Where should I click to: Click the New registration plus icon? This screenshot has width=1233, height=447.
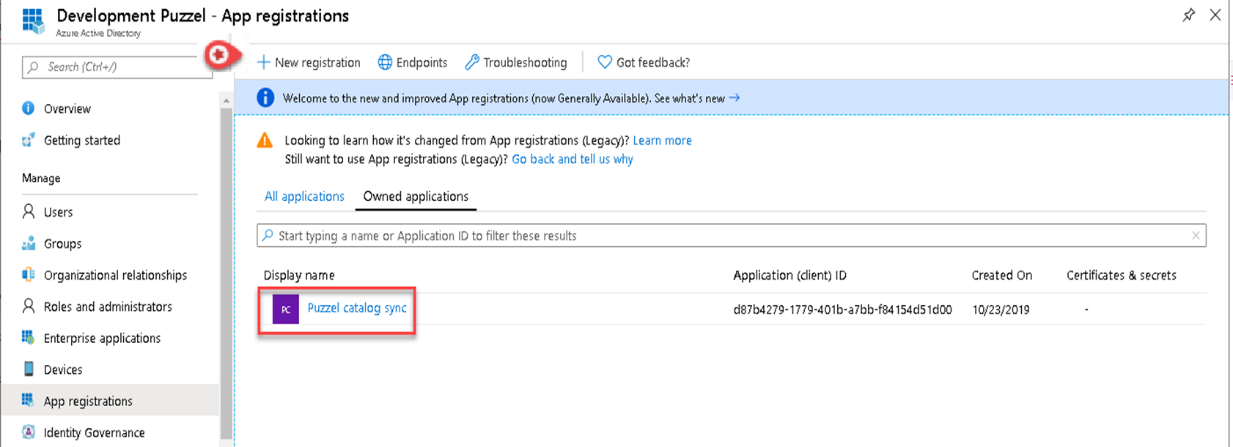point(264,62)
